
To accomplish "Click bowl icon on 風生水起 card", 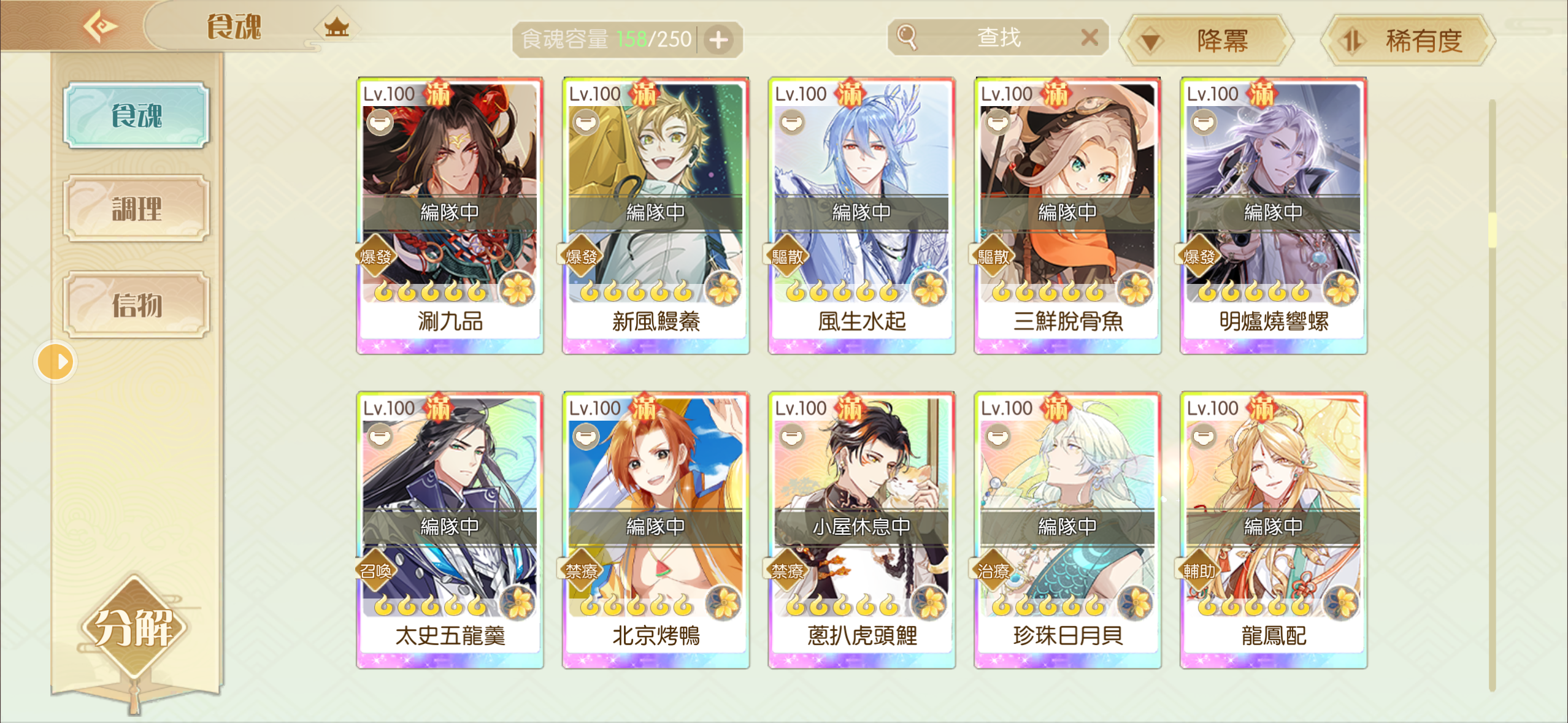I will point(791,122).
